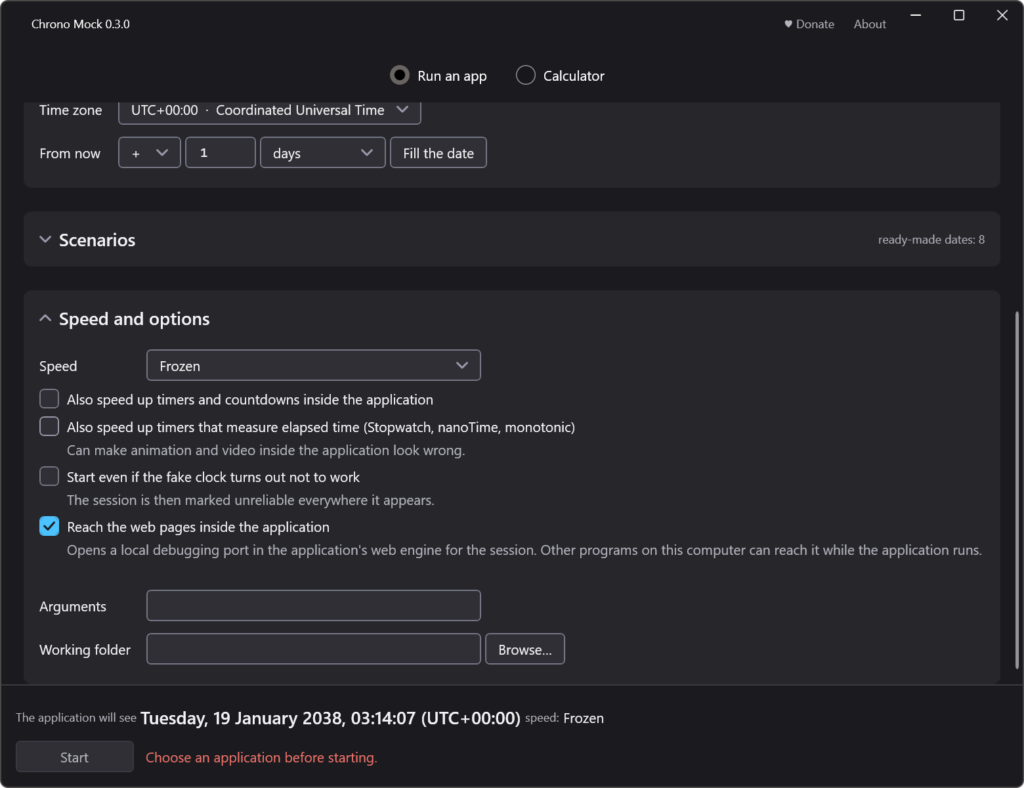Close the Chrono Mock window
This screenshot has width=1024, height=788.
point(1002,15)
